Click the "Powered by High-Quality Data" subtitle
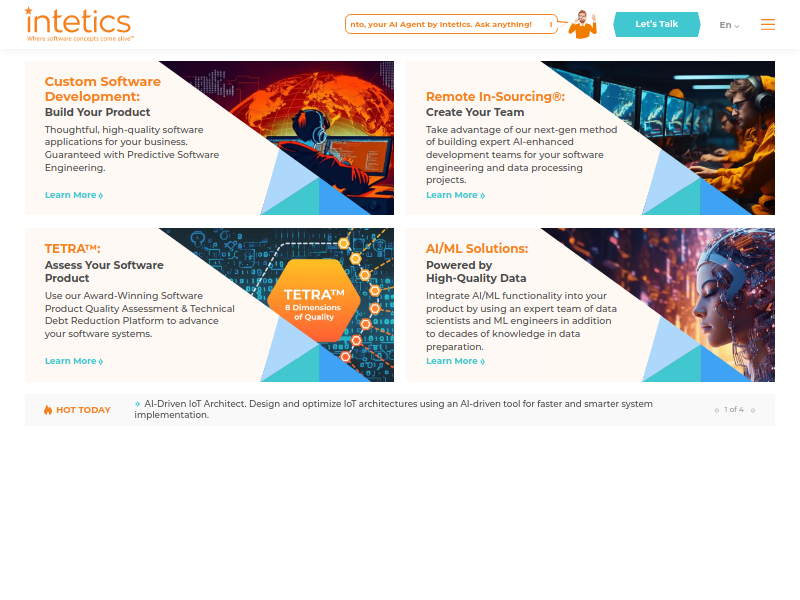Screen dimensions: 800x600 [x=476, y=271]
